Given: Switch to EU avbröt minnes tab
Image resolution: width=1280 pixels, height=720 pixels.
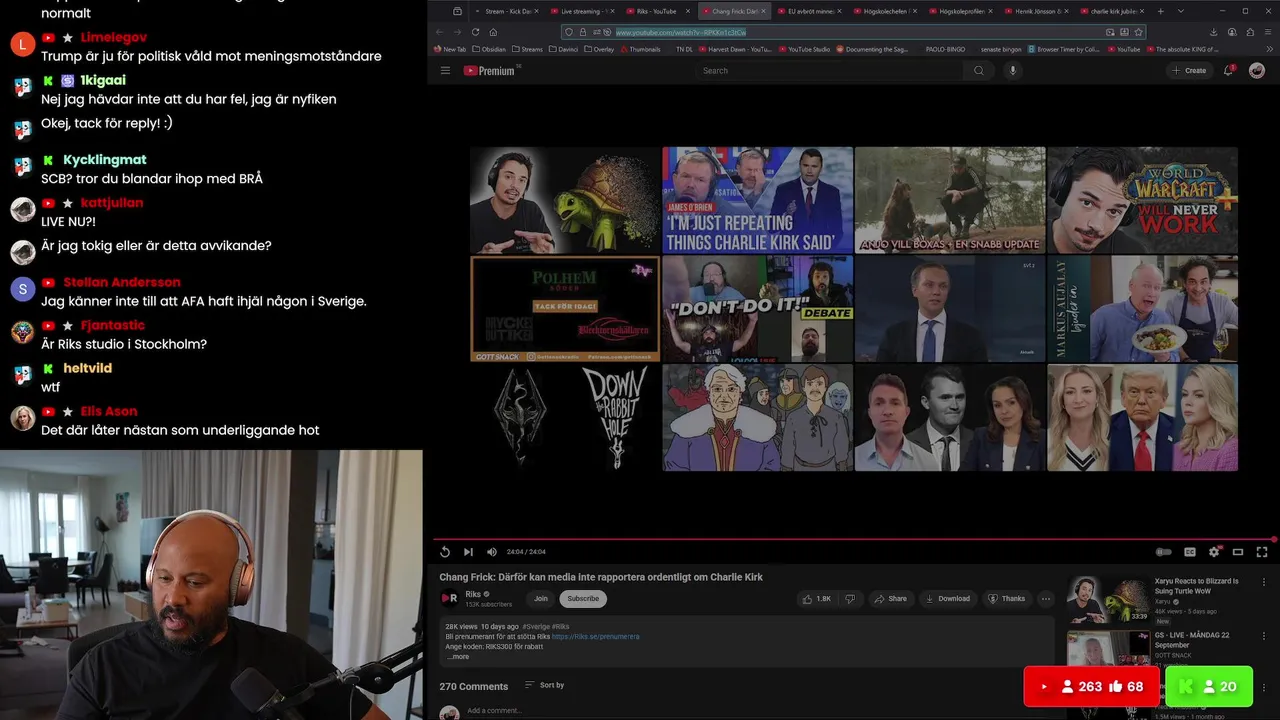Looking at the screenshot, I should [x=810, y=11].
